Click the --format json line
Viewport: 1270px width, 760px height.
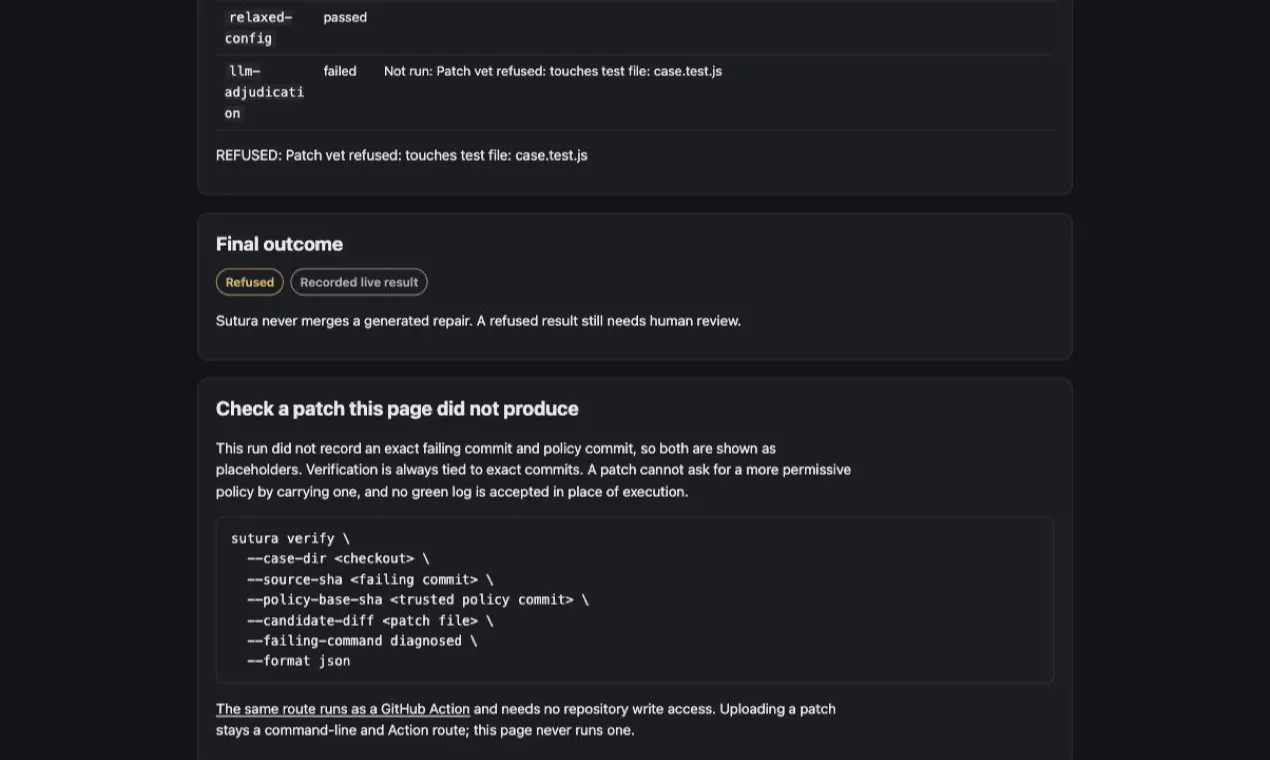pyautogui.click(x=299, y=661)
